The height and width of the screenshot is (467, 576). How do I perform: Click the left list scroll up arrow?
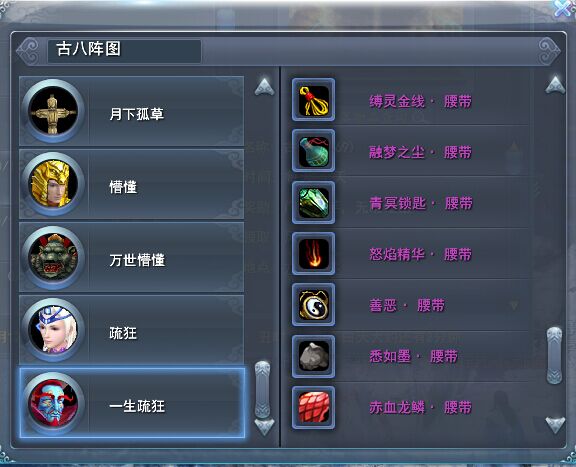tap(264, 87)
